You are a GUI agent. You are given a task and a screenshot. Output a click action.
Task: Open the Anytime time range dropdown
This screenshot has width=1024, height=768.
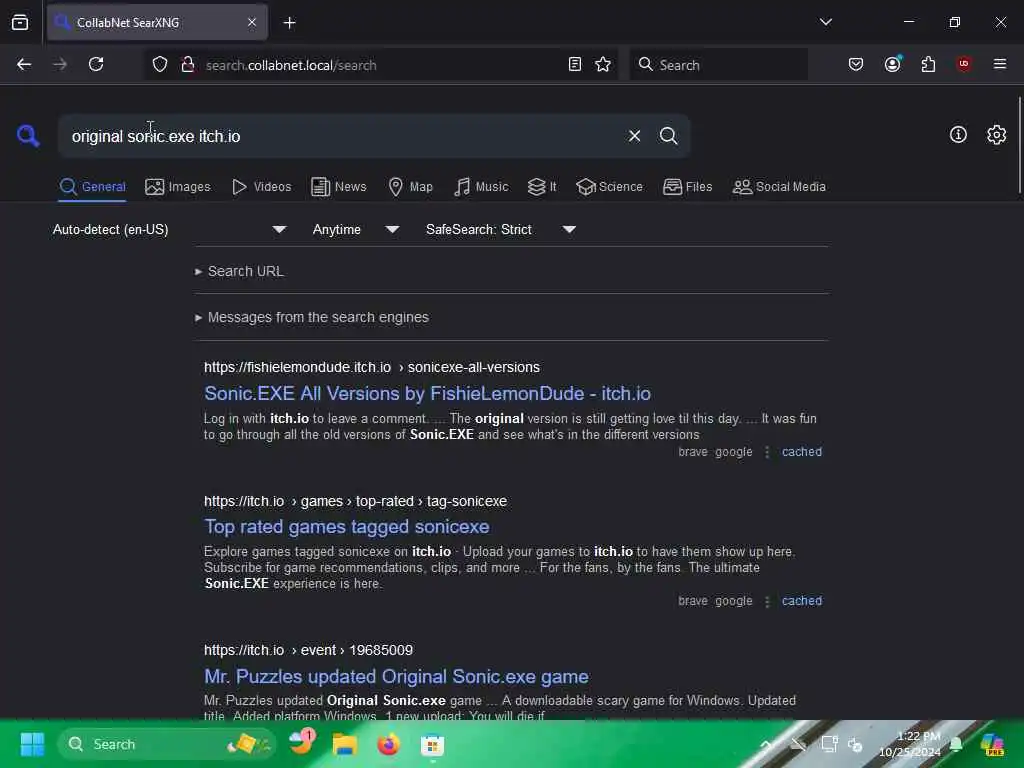[x=355, y=229]
